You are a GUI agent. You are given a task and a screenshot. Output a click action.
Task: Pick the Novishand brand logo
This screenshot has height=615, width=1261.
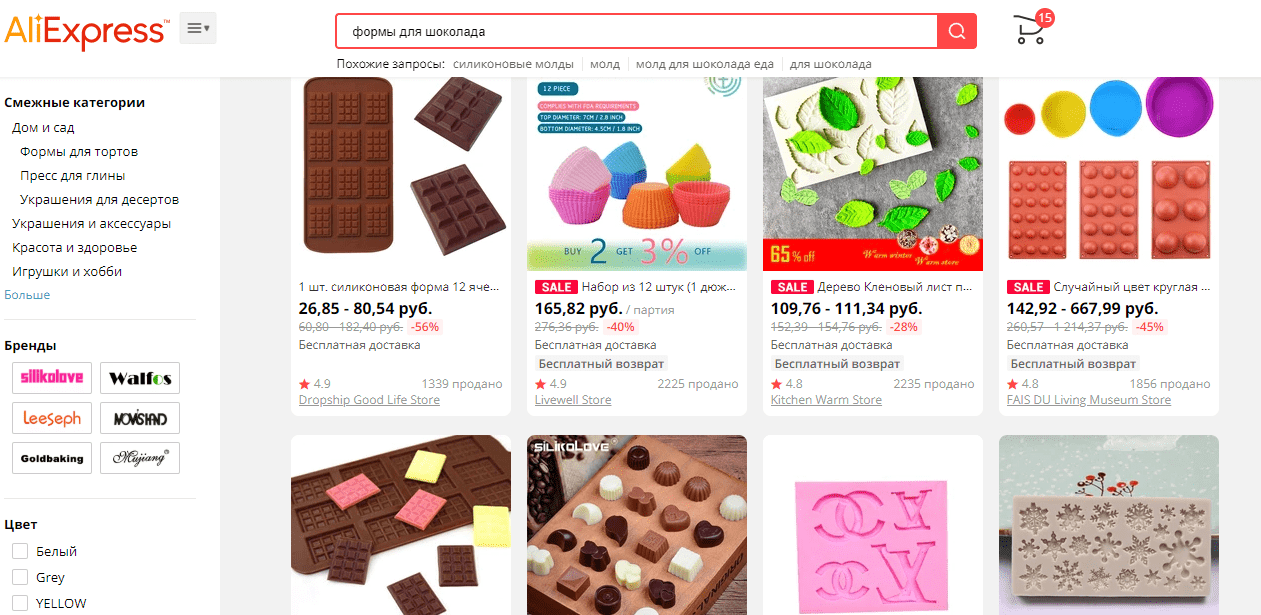tap(140, 418)
